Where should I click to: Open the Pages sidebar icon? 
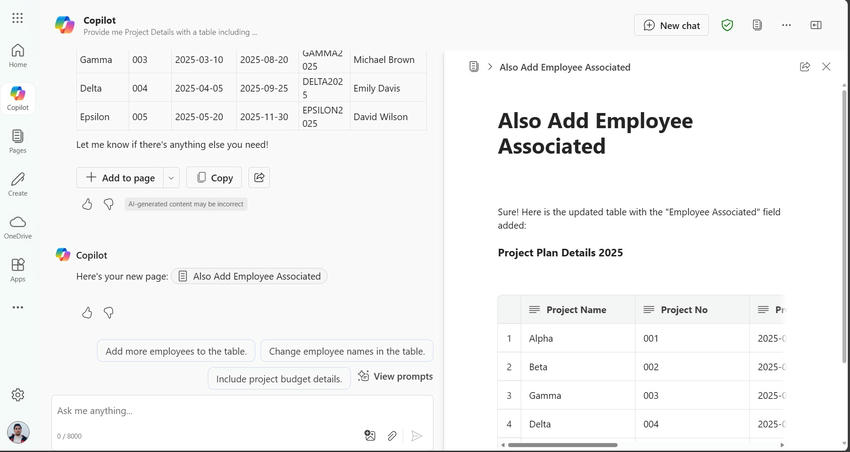pyautogui.click(x=18, y=140)
